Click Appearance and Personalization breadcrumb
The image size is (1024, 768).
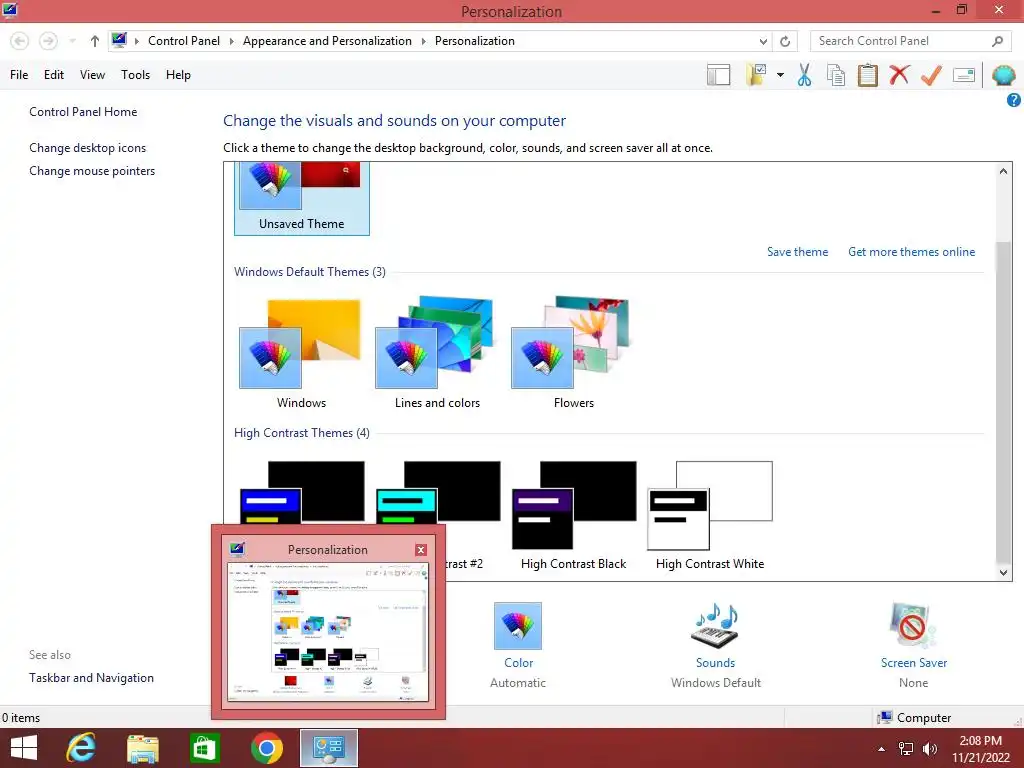(x=327, y=41)
